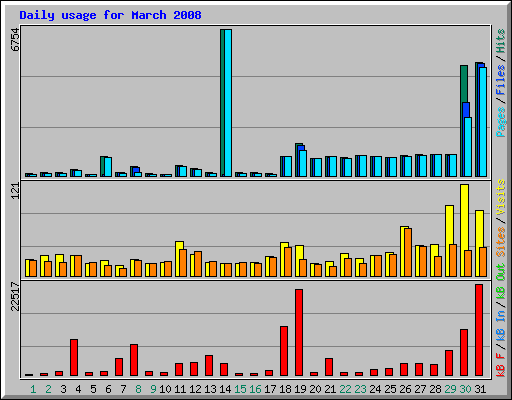Click day 29 on the date axis
This screenshot has height=400, width=512.
[x=450, y=389]
